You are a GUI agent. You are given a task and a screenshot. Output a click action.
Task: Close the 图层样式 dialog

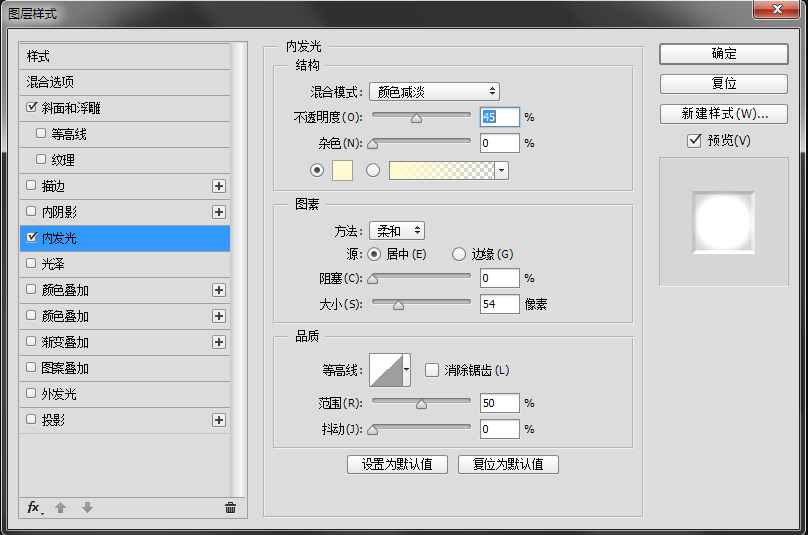[777, 9]
